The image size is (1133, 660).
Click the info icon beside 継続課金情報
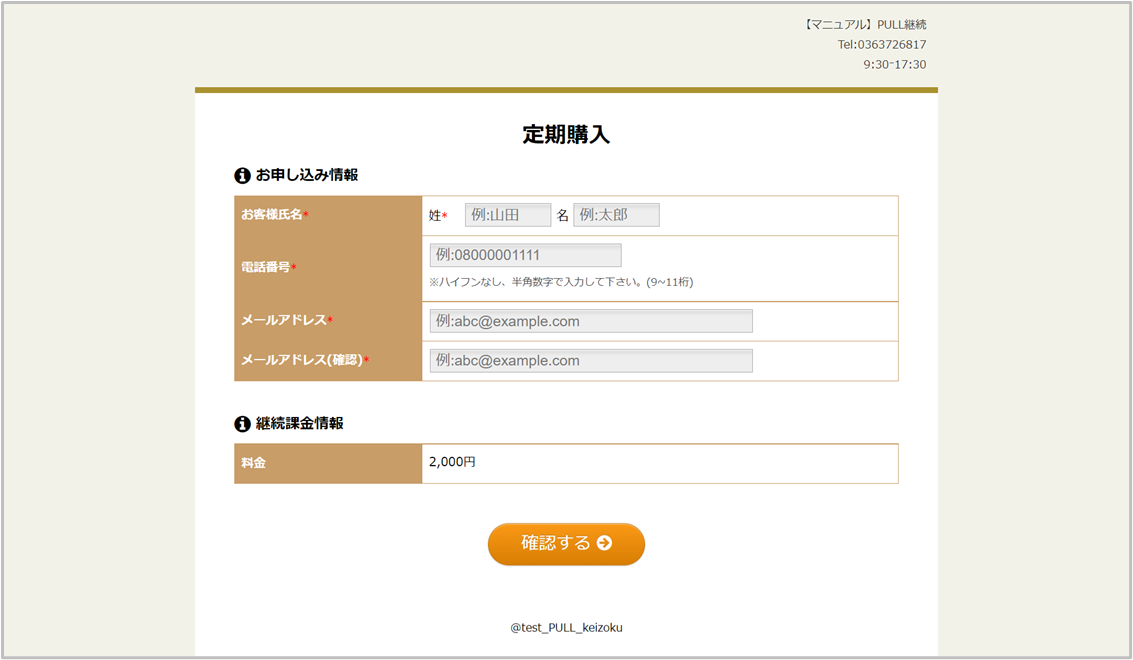coord(242,424)
